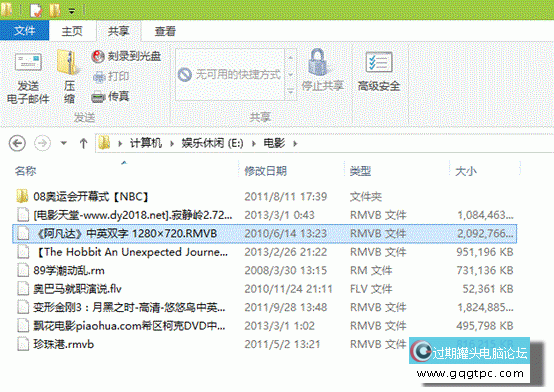Click file icon of 变形金刚3 row
This screenshot has width=554, height=392.
click(x=23, y=307)
